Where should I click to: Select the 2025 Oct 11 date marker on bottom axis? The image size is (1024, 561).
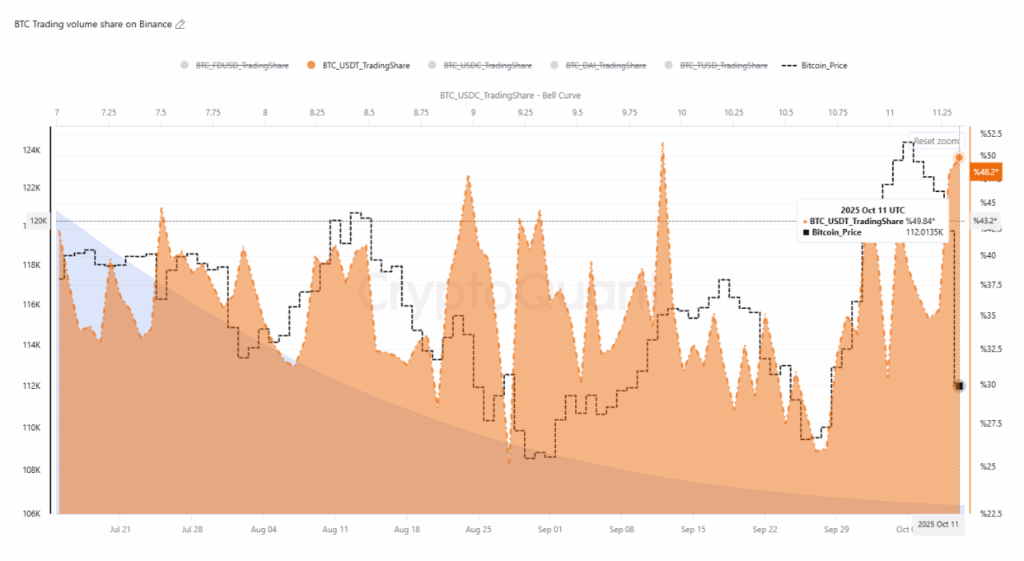coord(939,525)
